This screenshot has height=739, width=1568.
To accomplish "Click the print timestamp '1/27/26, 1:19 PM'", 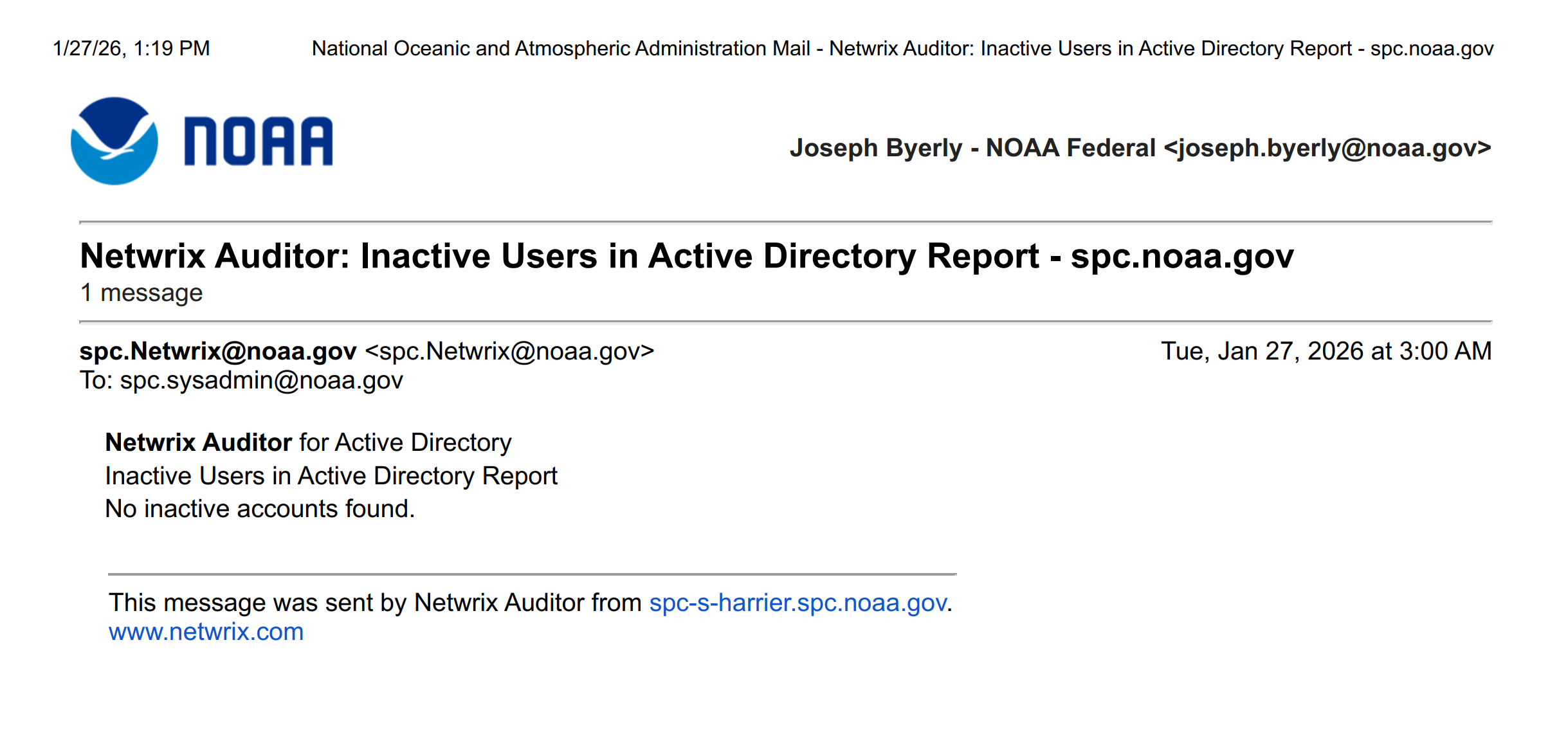I will coord(131,48).
